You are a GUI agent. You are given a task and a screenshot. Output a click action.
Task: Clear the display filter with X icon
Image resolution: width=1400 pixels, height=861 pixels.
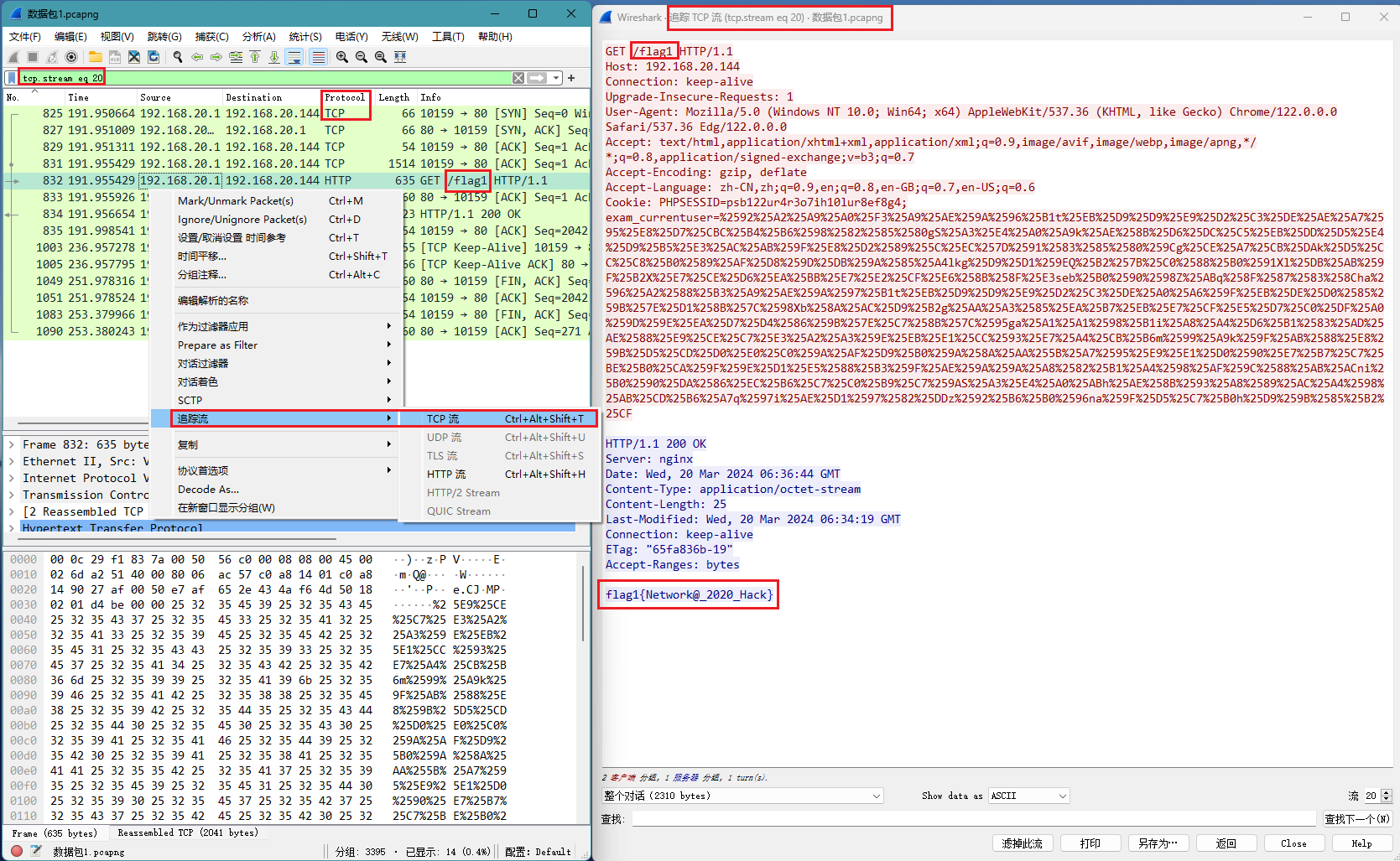point(518,78)
